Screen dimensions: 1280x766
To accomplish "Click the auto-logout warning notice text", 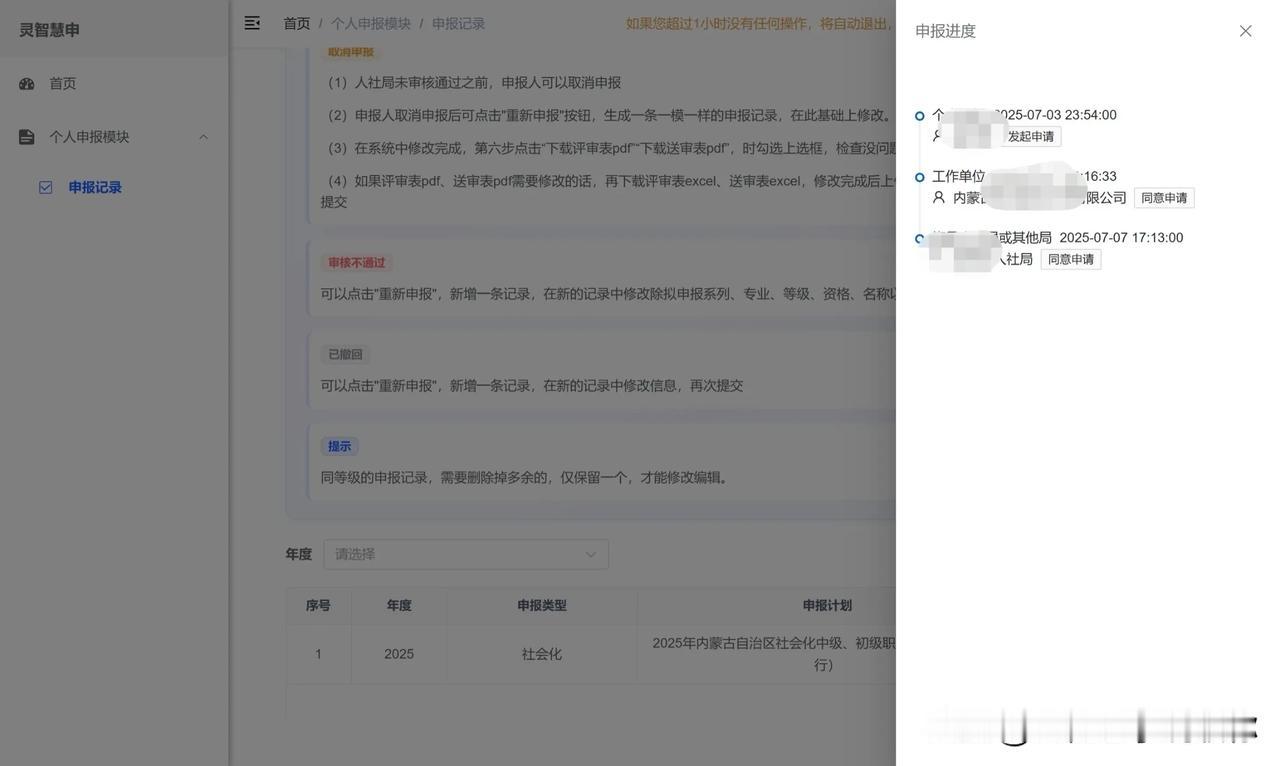I will (x=759, y=23).
